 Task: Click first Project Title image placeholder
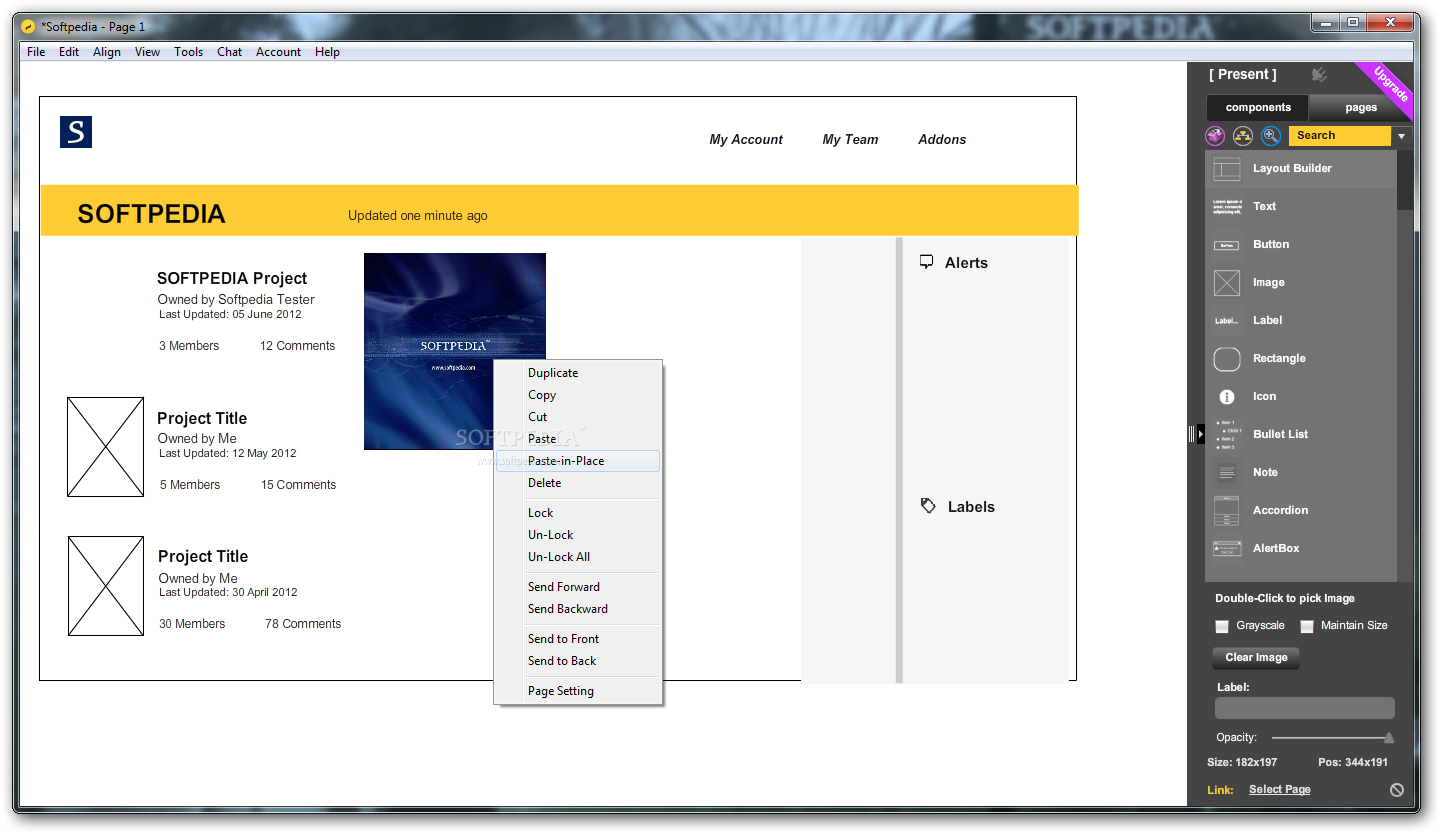pos(106,447)
